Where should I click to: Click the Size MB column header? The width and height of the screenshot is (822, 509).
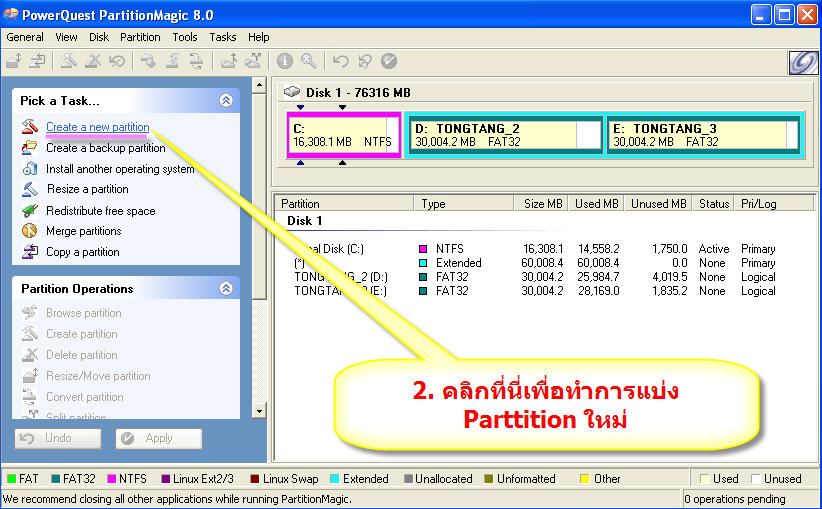[x=542, y=203]
